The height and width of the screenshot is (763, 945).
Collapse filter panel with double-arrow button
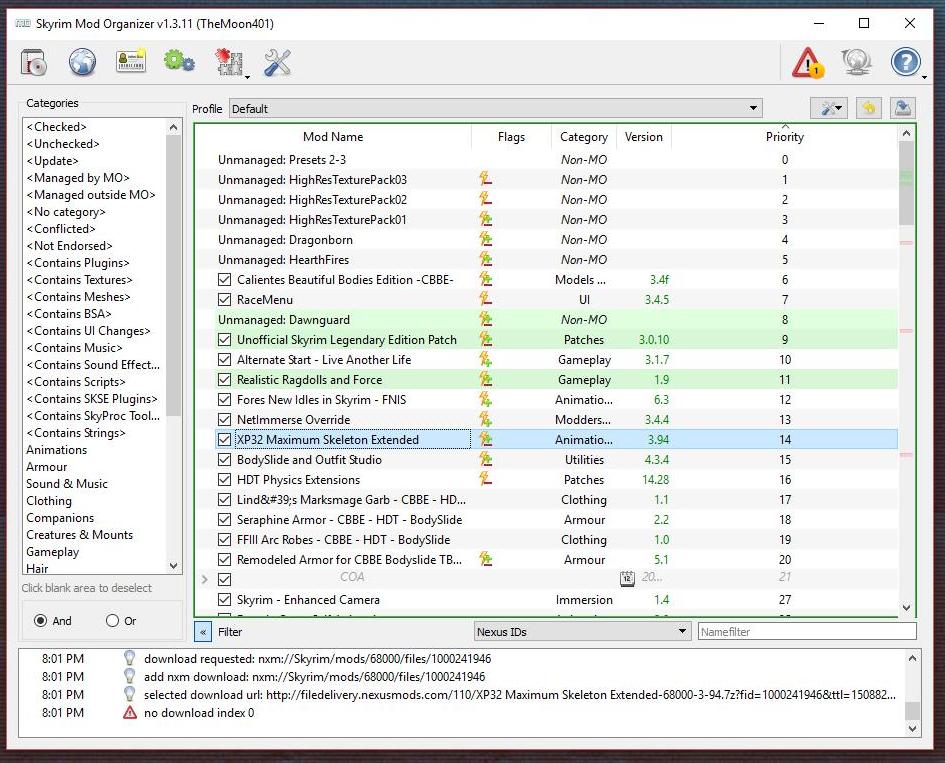pyautogui.click(x=203, y=632)
